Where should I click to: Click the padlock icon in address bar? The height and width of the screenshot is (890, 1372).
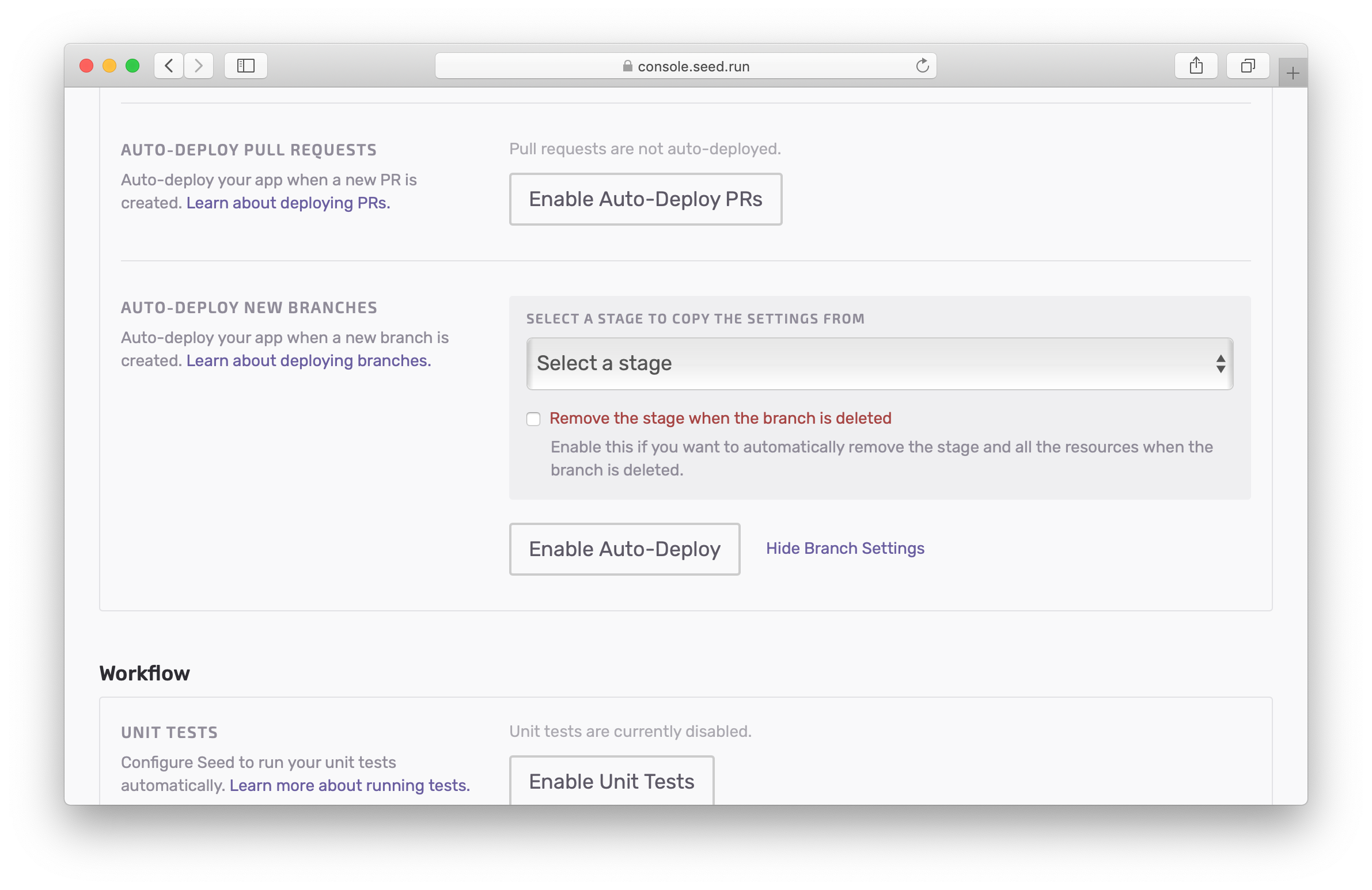[628, 66]
